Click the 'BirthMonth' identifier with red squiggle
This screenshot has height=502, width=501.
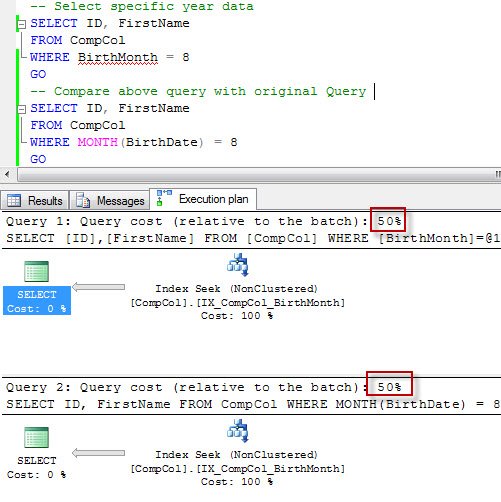pos(118,57)
